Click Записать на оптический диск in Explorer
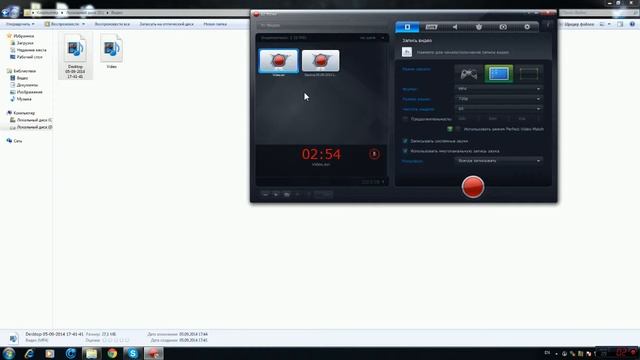This screenshot has height=360, width=640. [167, 24]
